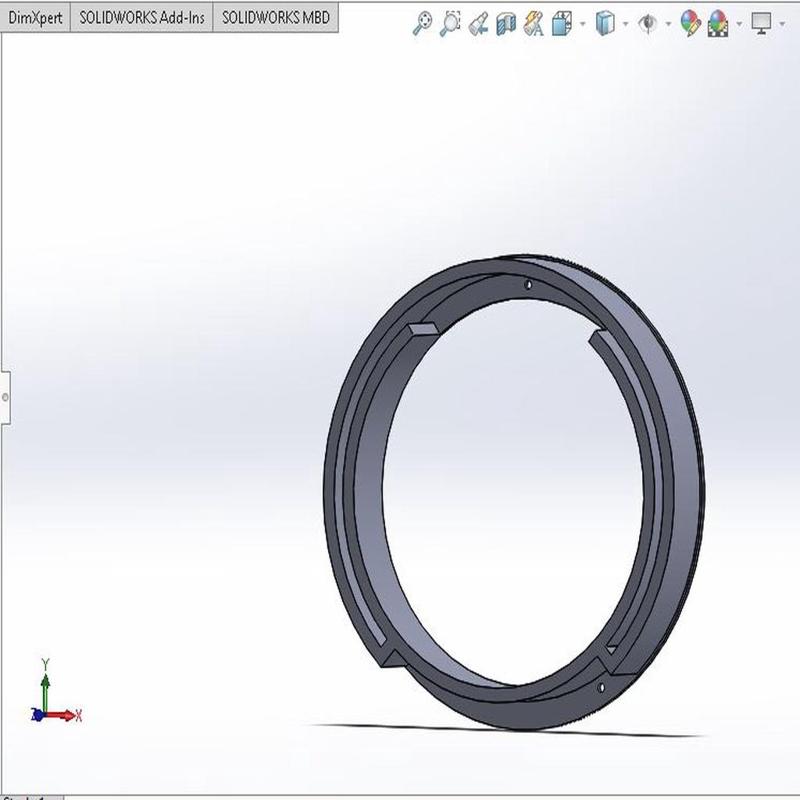
Task: Expand the Hide/Show Items dropdown arrow
Action: pos(668,24)
